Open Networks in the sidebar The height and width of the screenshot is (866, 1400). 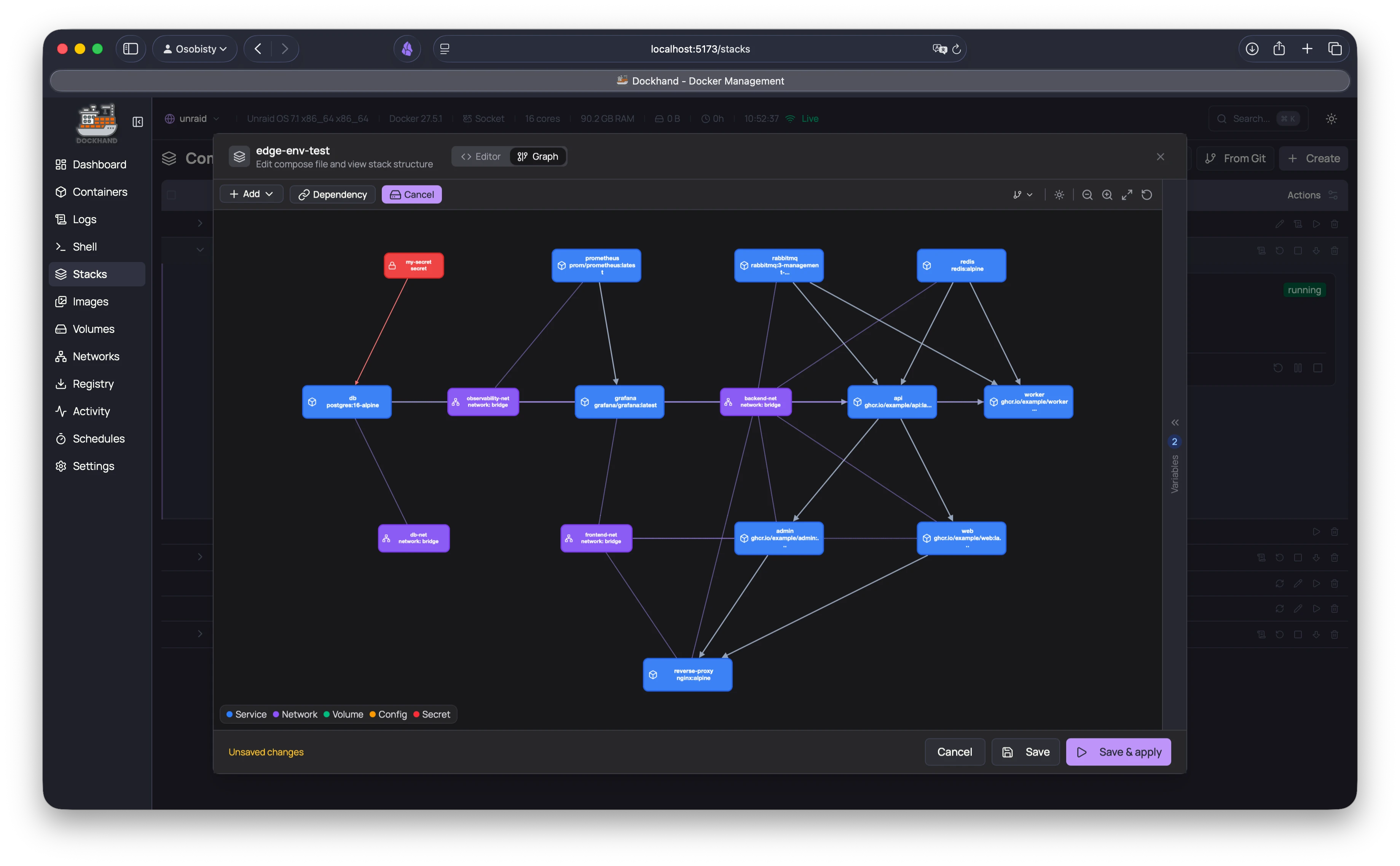point(96,356)
